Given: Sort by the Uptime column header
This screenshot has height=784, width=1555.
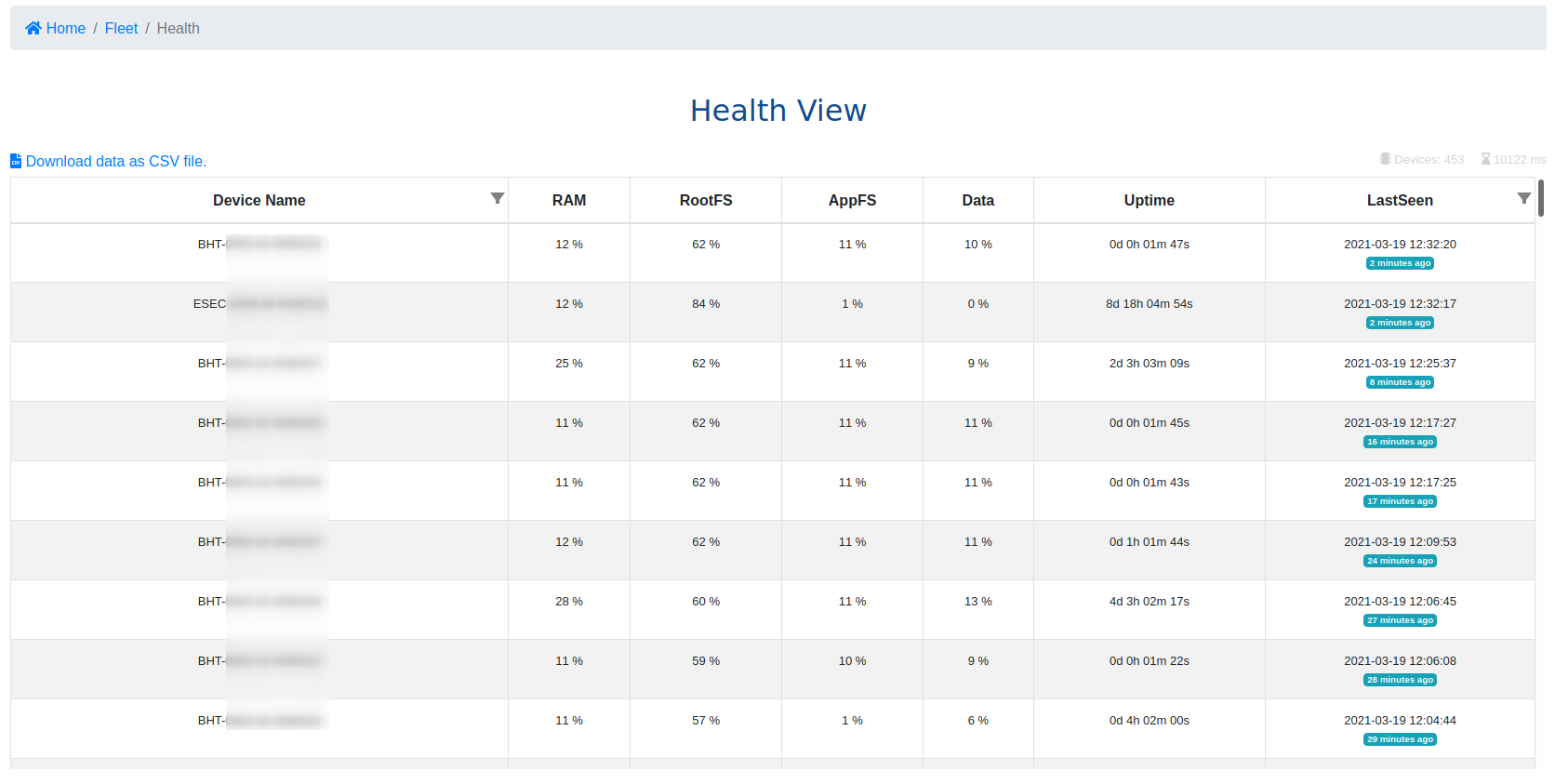Looking at the screenshot, I should 1149,200.
